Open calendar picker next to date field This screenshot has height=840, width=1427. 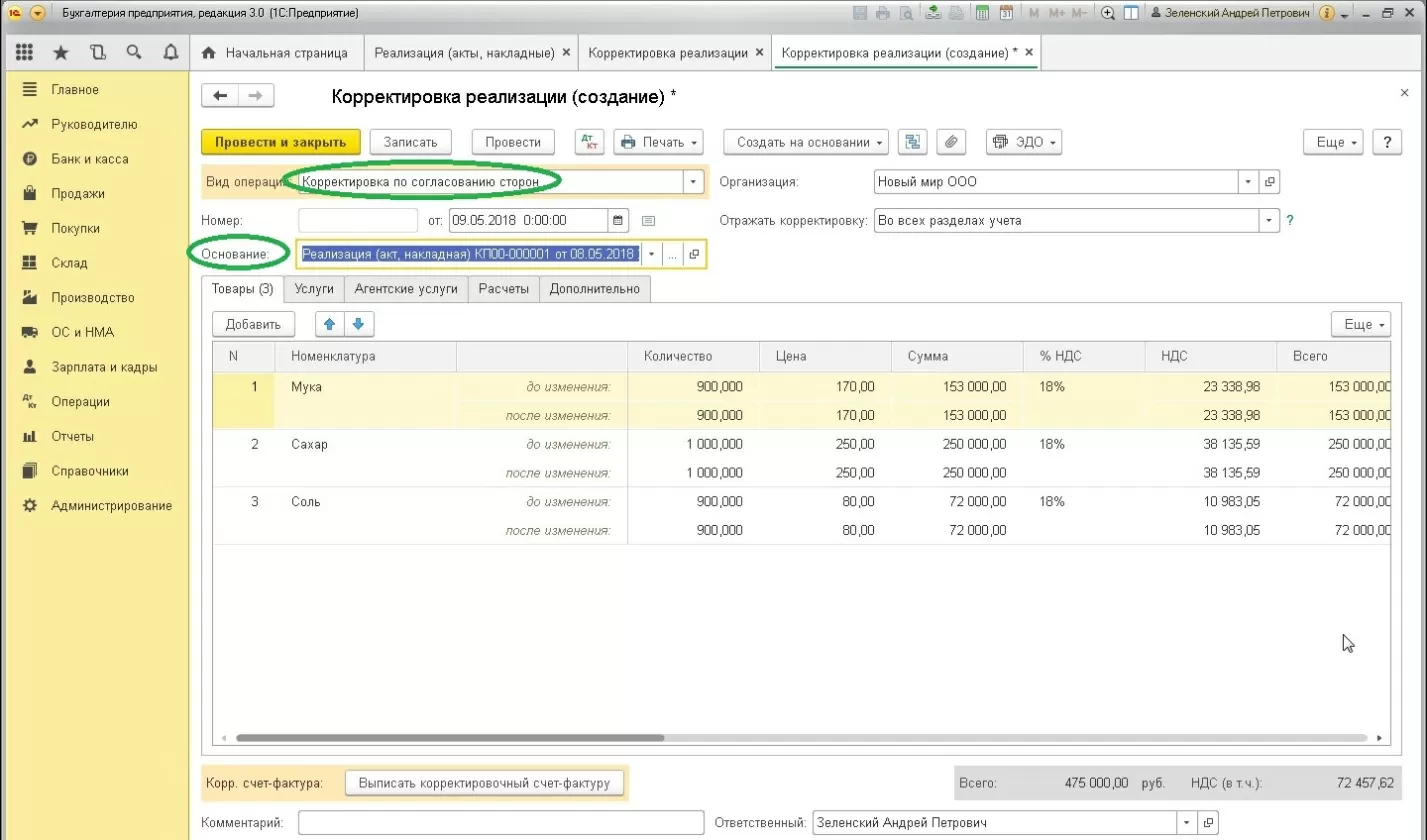[x=618, y=220]
